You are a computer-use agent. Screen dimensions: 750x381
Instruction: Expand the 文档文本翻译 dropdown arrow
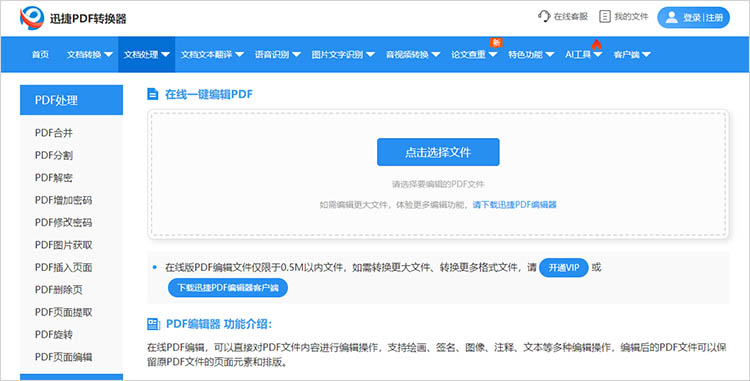pyautogui.click(x=239, y=55)
